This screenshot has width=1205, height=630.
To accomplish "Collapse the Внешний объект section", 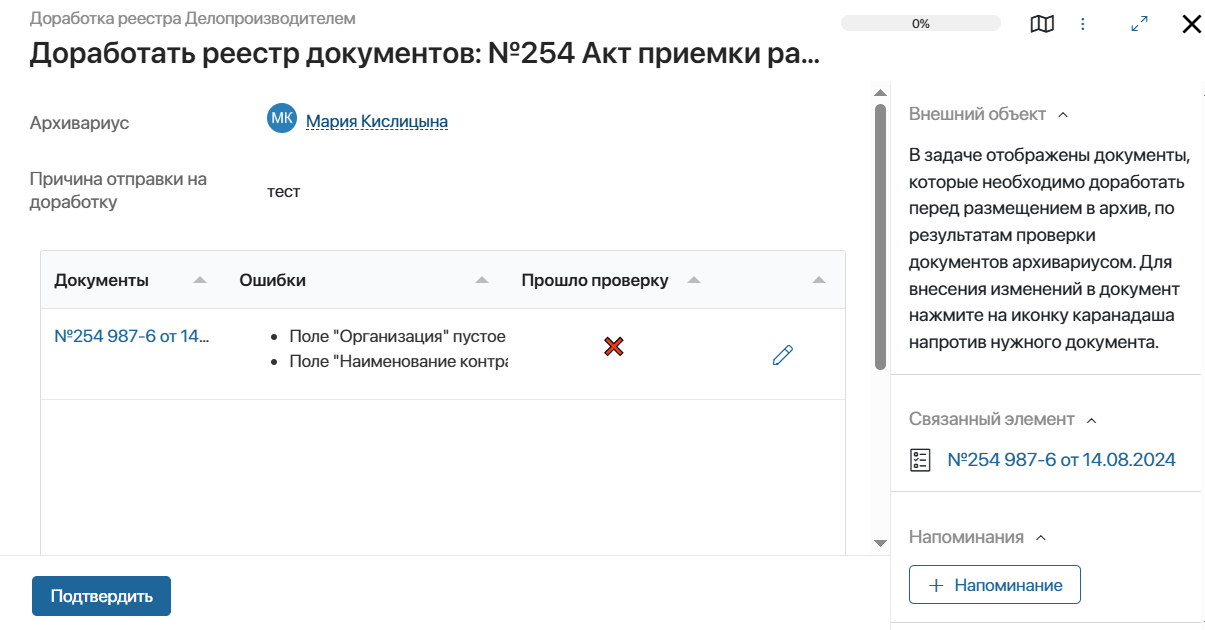I will 1064,113.
